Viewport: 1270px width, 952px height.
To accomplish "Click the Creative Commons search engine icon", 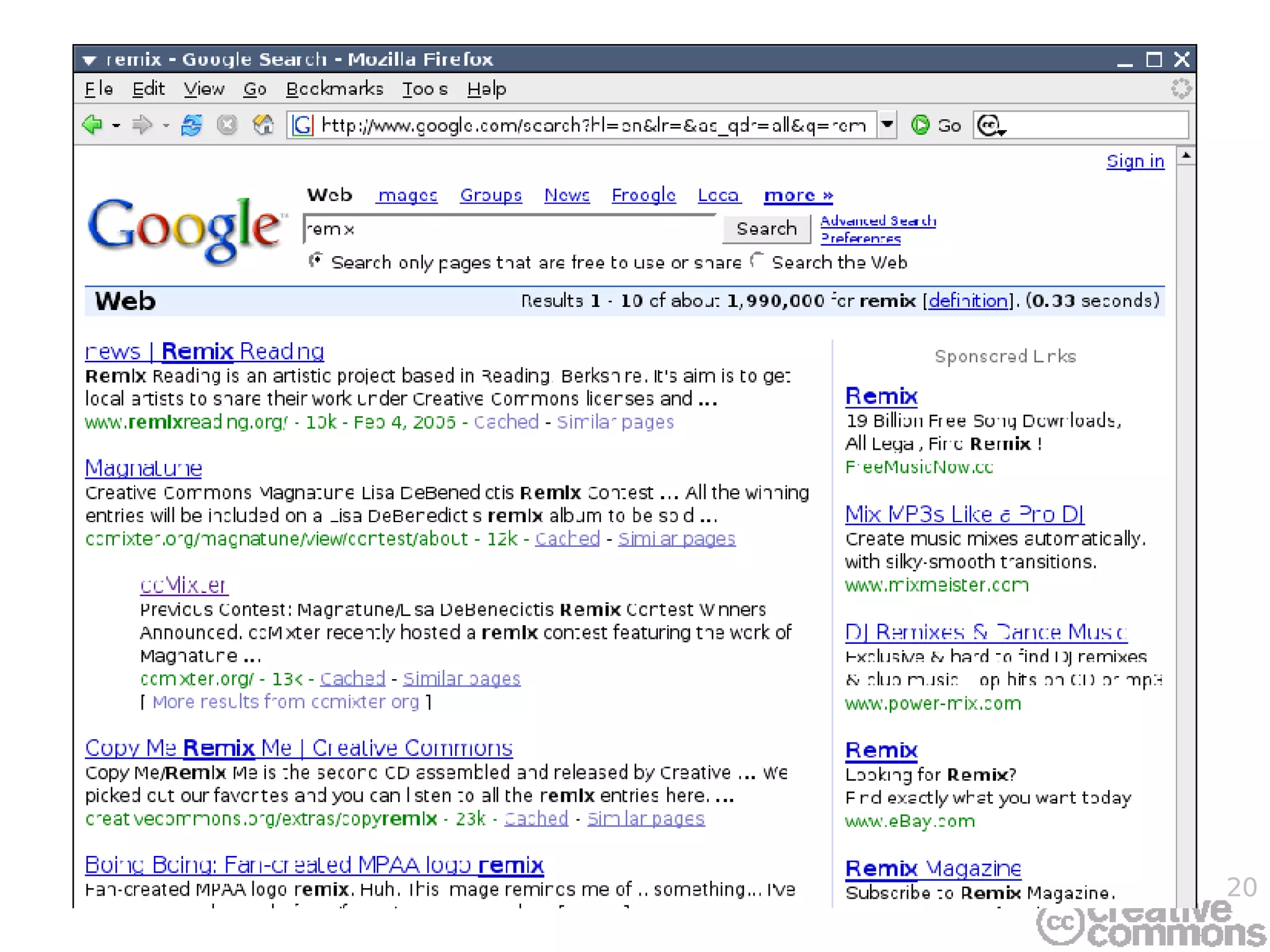I will [x=990, y=125].
